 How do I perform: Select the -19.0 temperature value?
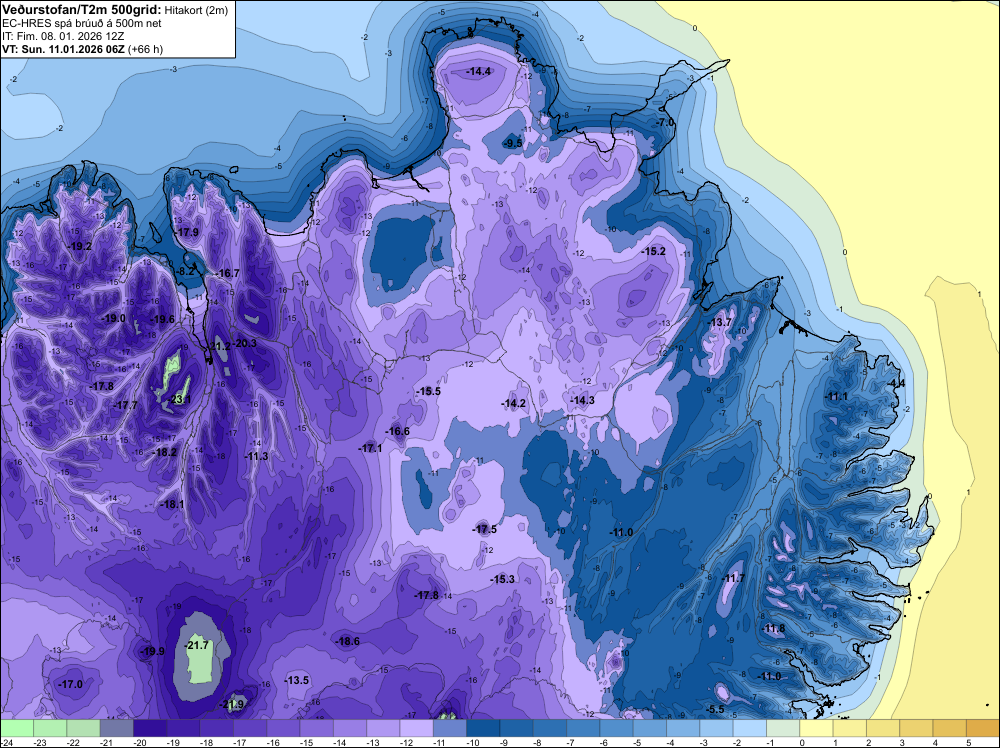[114, 318]
